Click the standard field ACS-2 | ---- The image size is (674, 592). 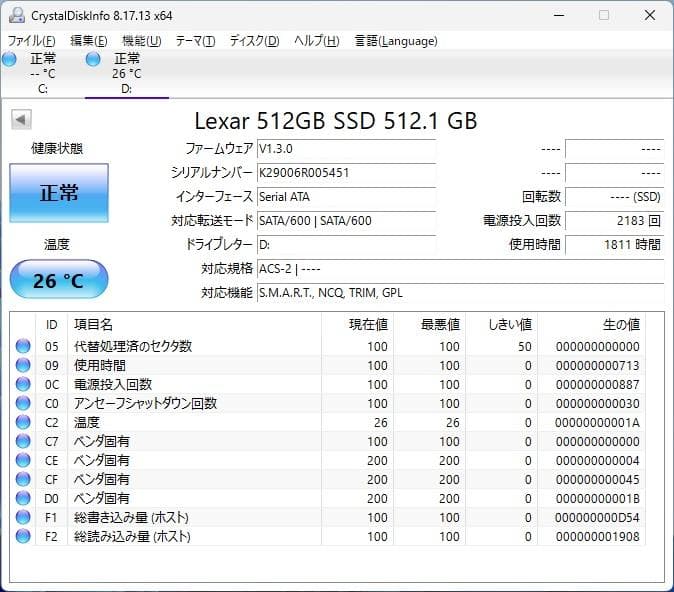[x=461, y=269]
